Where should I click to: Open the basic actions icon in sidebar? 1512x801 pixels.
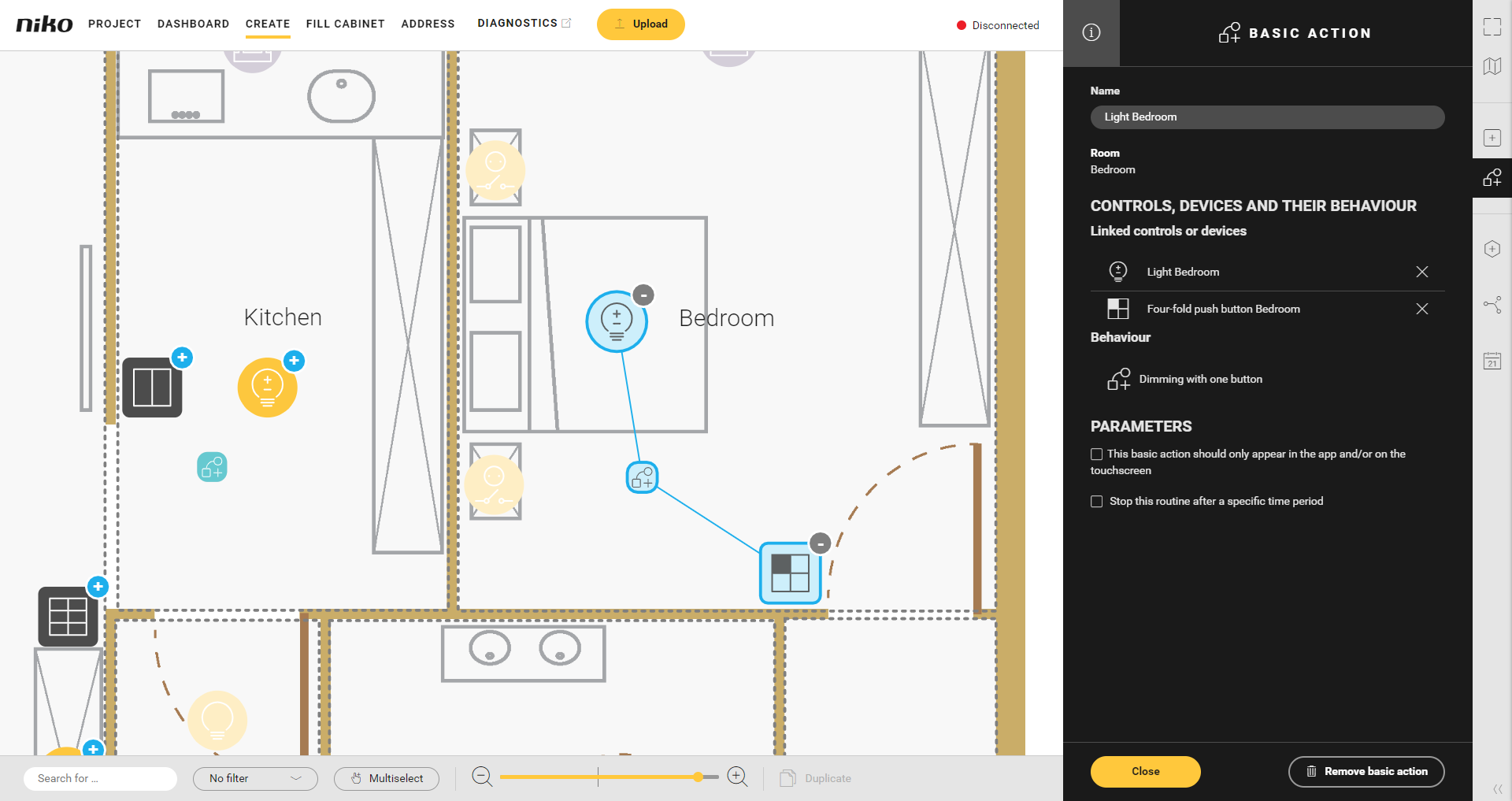[x=1492, y=177]
